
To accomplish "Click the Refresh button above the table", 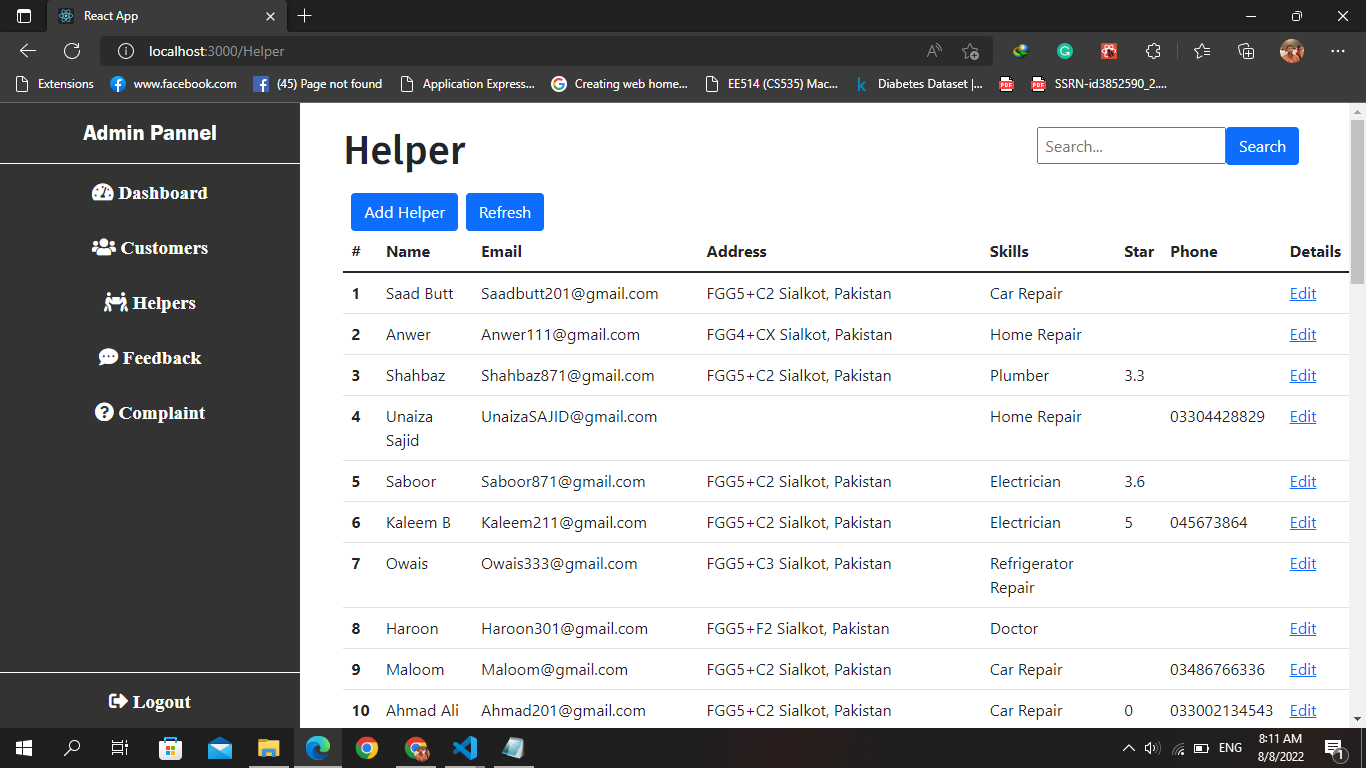I will (505, 212).
